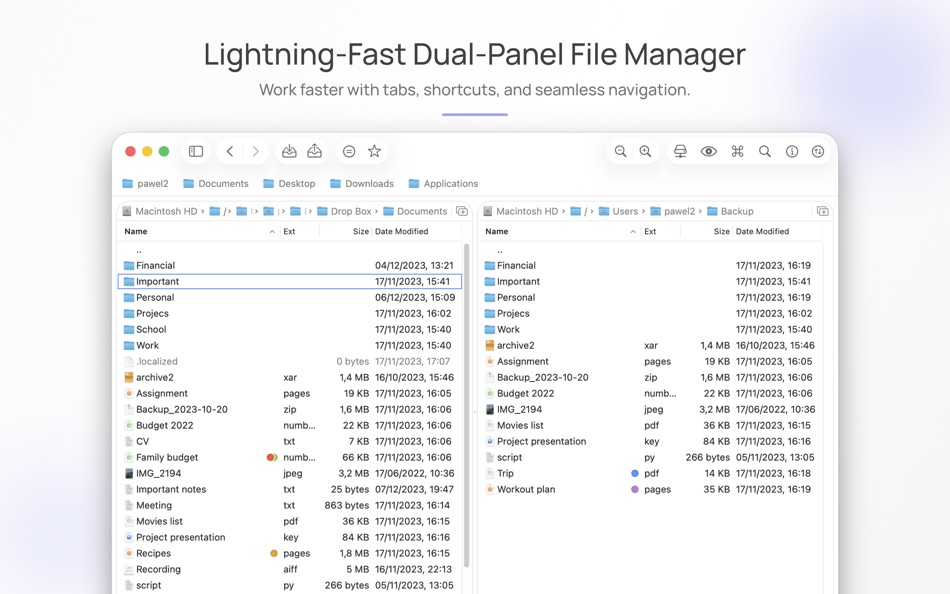Select parent directory entry in right panel
Viewport: 950px width, 594px height.
point(651,250)
